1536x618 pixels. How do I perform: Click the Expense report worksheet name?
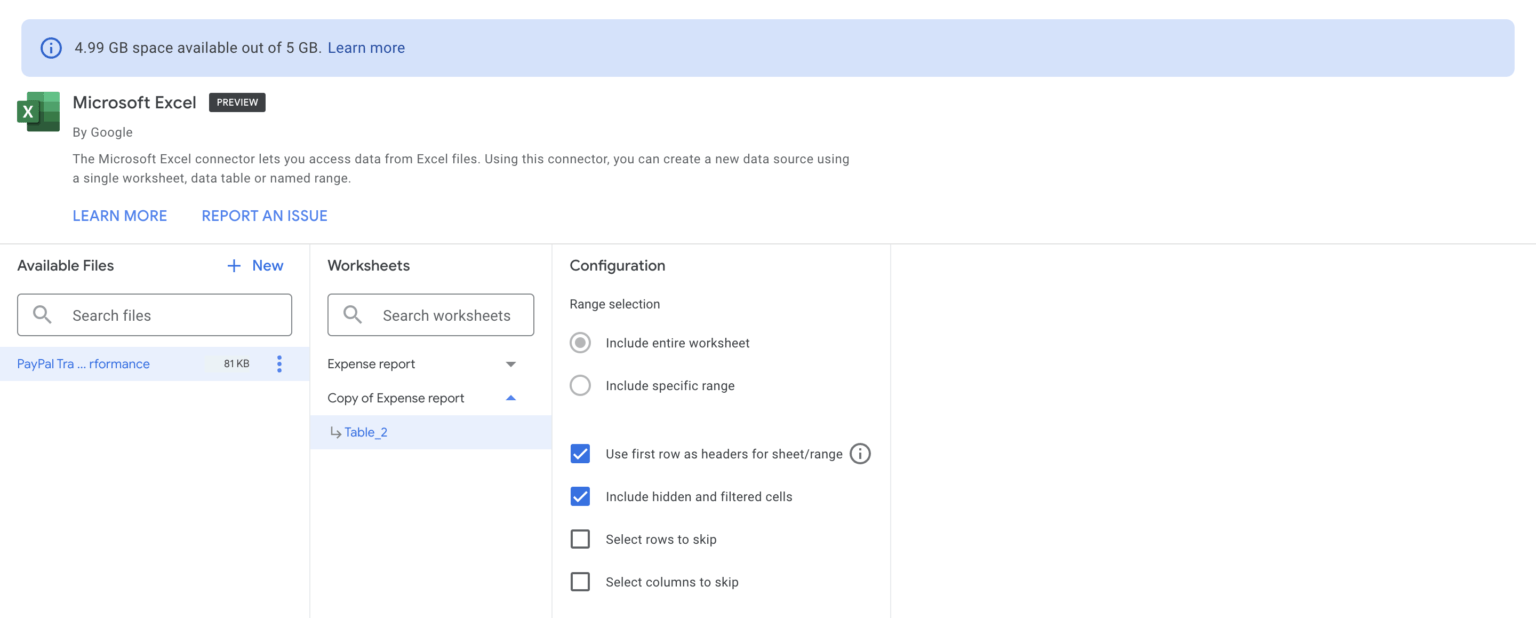coord(371,364)
